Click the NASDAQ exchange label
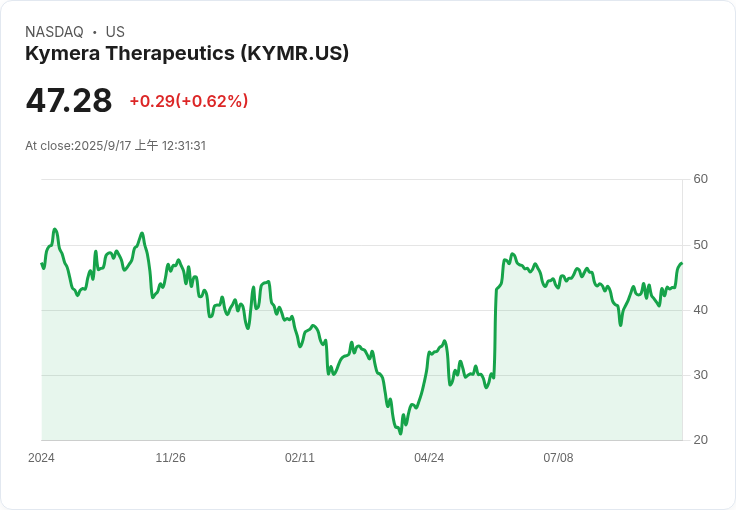Image resolution: width=736 pixels, height=510 pixels. 54,32
